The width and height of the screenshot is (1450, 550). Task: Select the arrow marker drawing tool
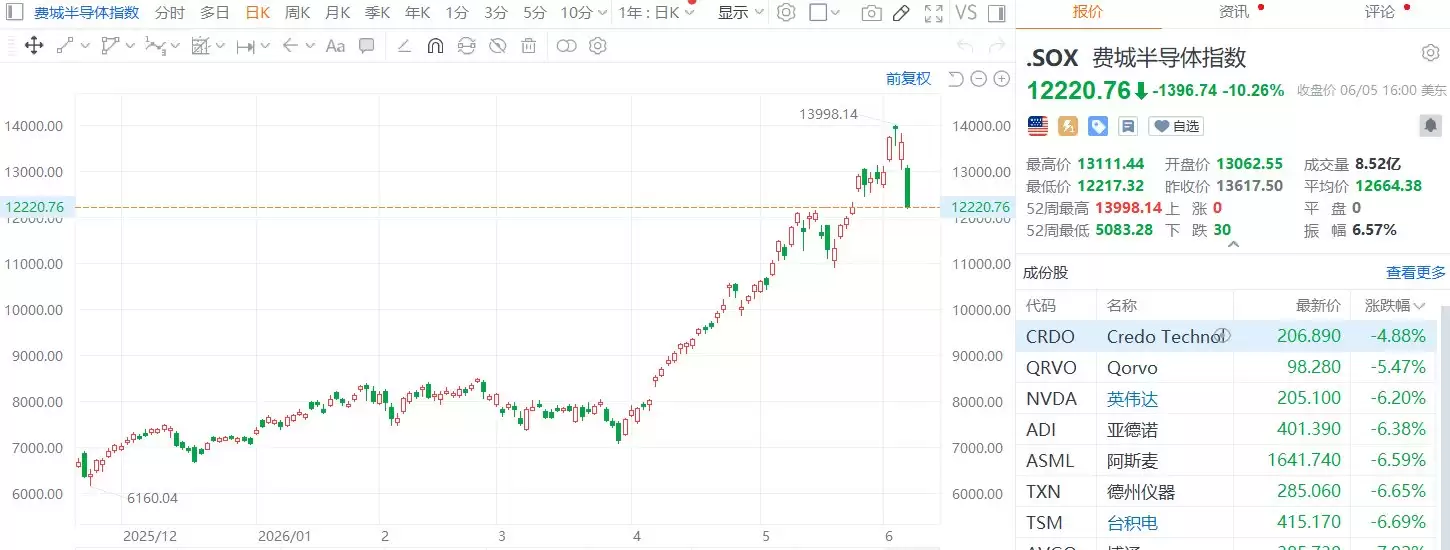(290, 46)
